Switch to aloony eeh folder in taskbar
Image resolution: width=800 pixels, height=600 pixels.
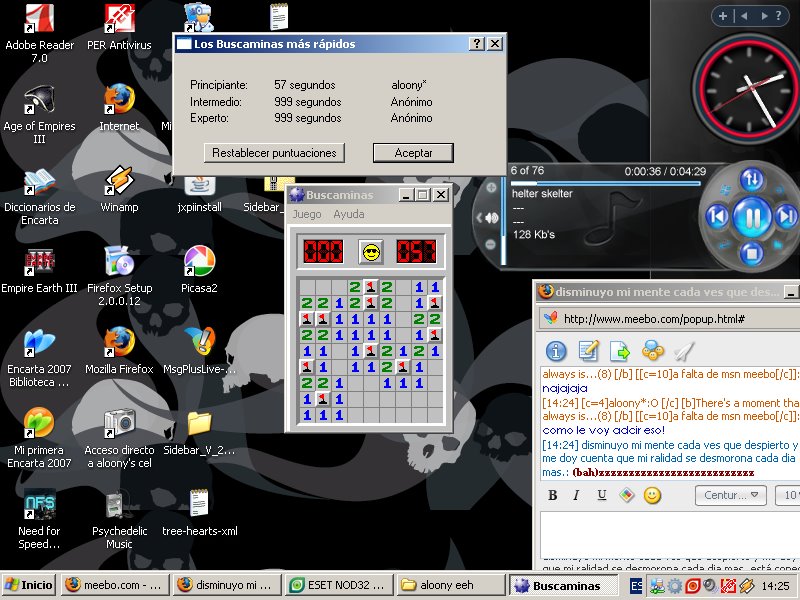451,585
